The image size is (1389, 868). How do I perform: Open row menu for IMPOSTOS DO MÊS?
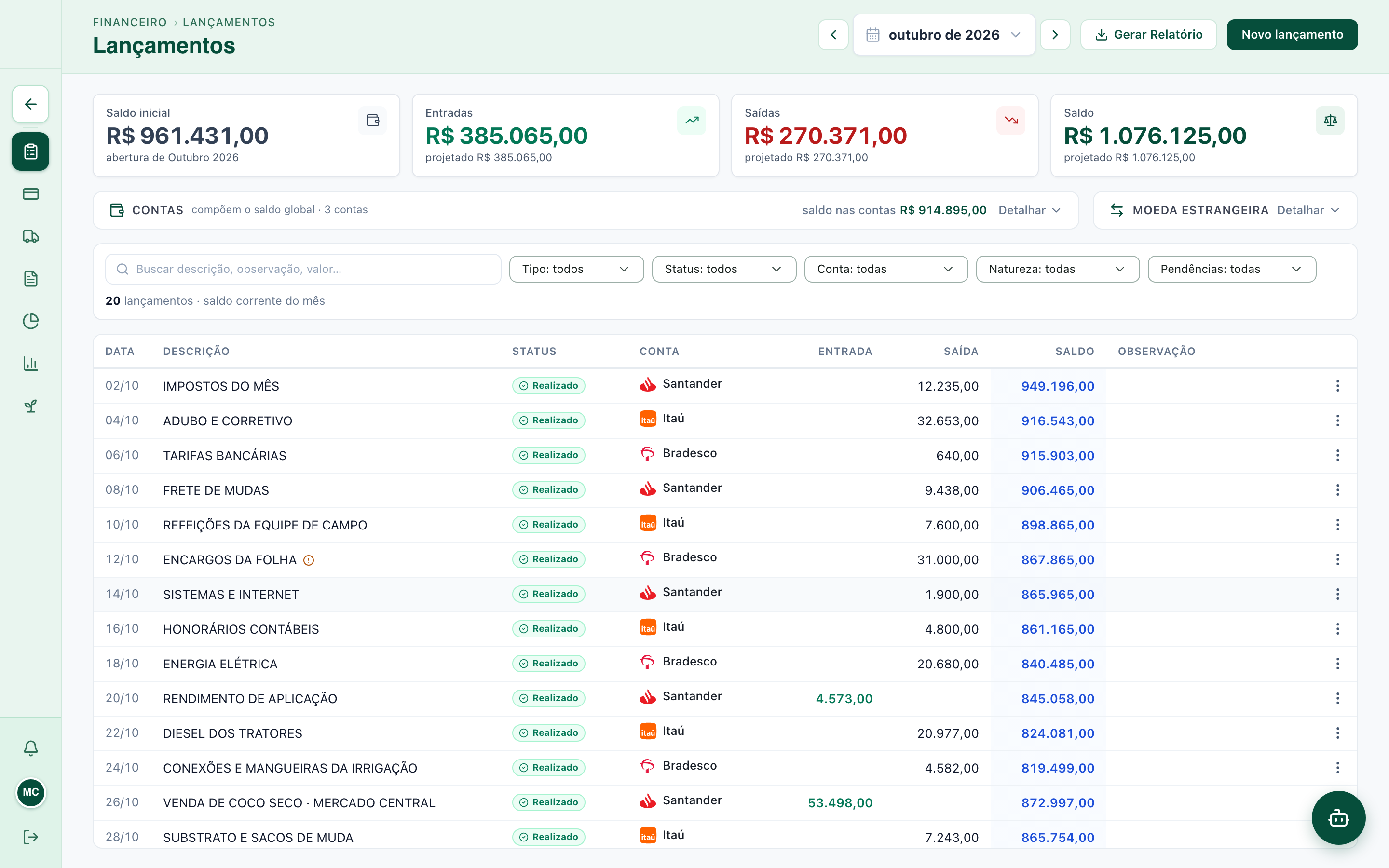[x=1337, y=386]
